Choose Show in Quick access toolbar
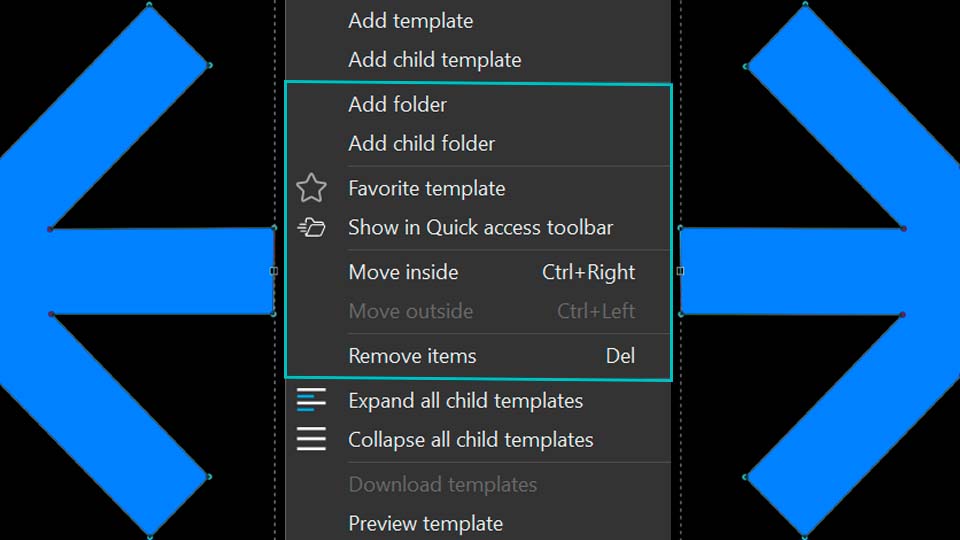Screen dimensions: 960x540 478,228
